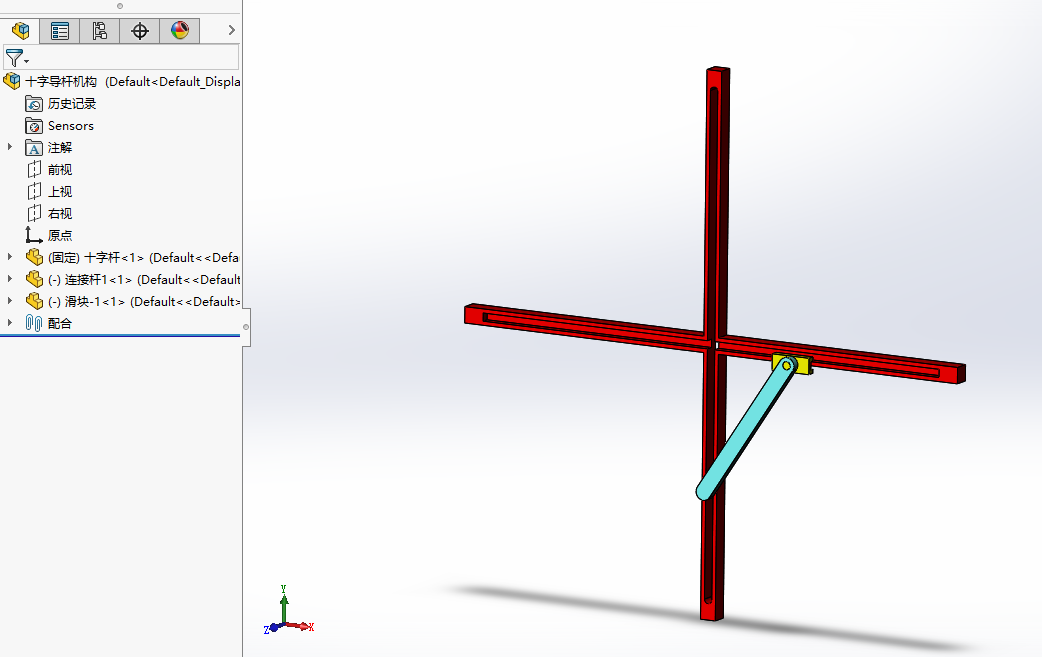Expand the 连接杆1<1> component
Screen dimensions: 1042x657
click(9, 278)
